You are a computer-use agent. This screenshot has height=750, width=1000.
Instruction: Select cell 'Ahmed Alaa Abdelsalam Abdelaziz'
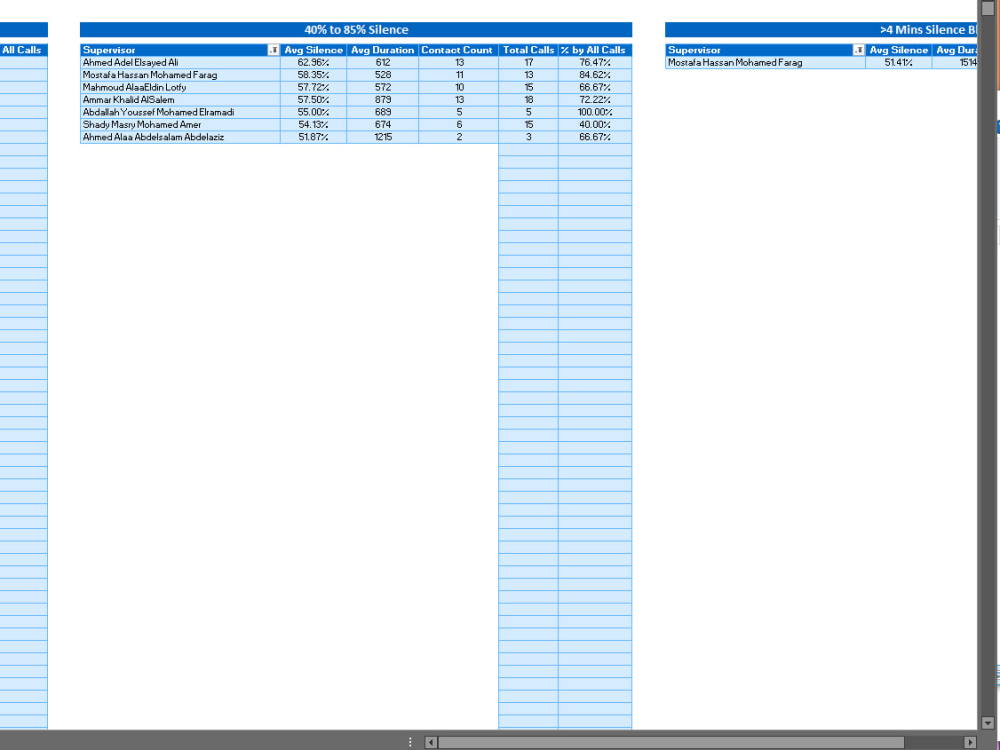click(x=180, y=137)
